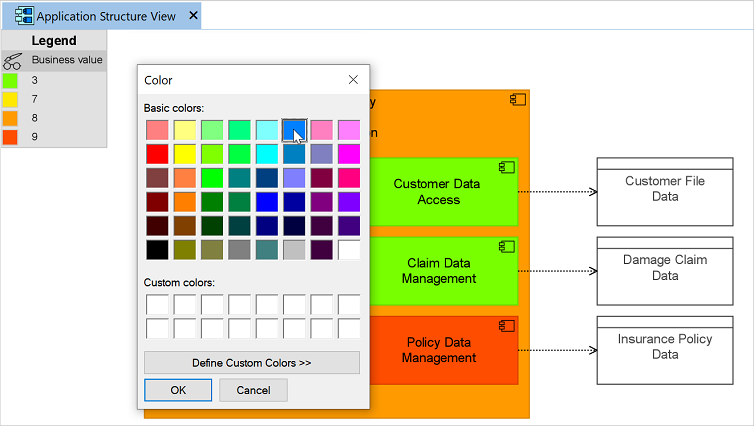Click the Application Structure View tab icon
Screen dimensions: 754x426
[21, 16]
